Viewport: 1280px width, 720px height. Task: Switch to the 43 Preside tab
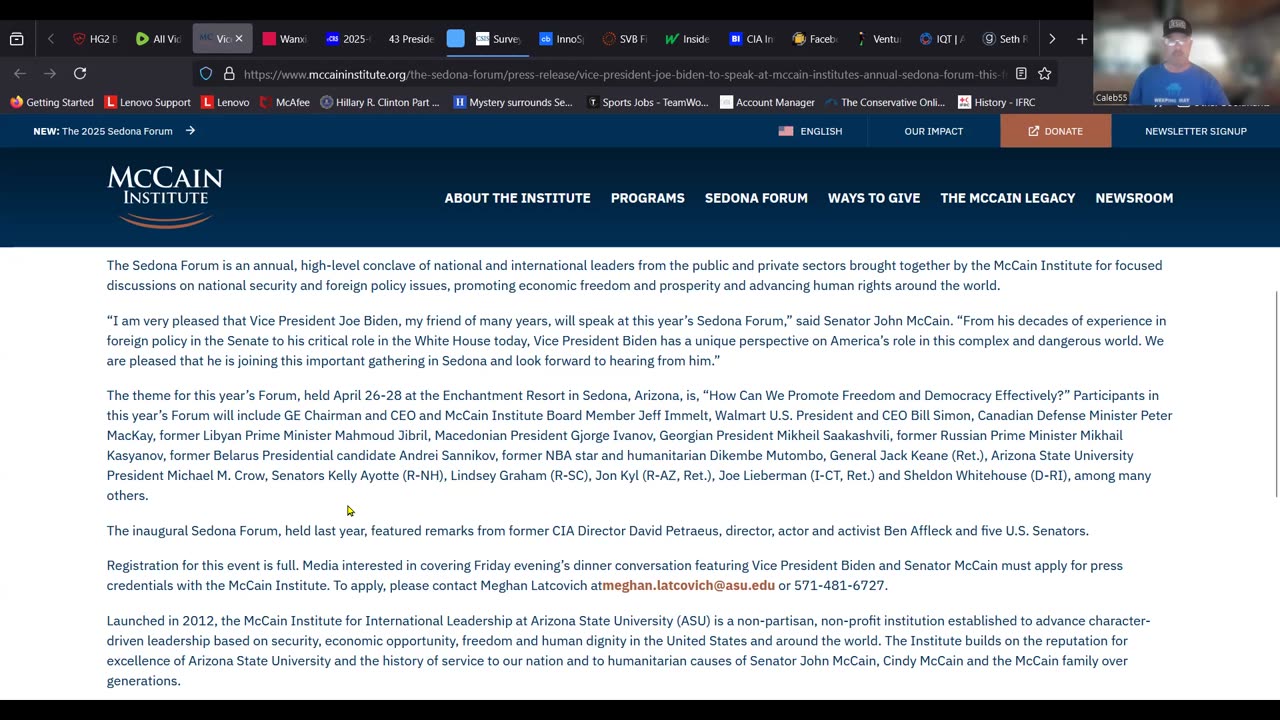point(410,39)
